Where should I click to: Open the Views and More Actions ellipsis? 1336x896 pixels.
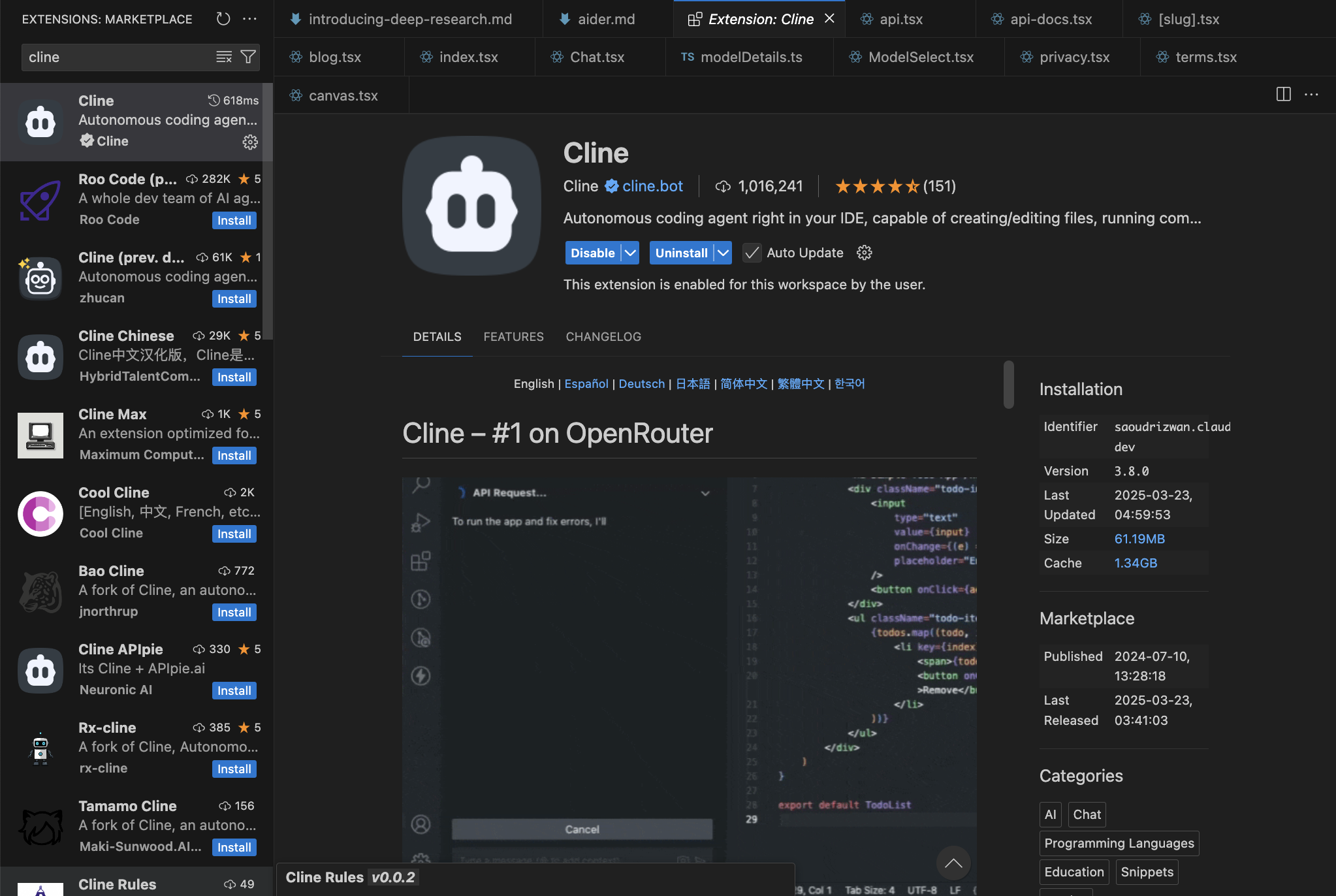tap(249, 19)
